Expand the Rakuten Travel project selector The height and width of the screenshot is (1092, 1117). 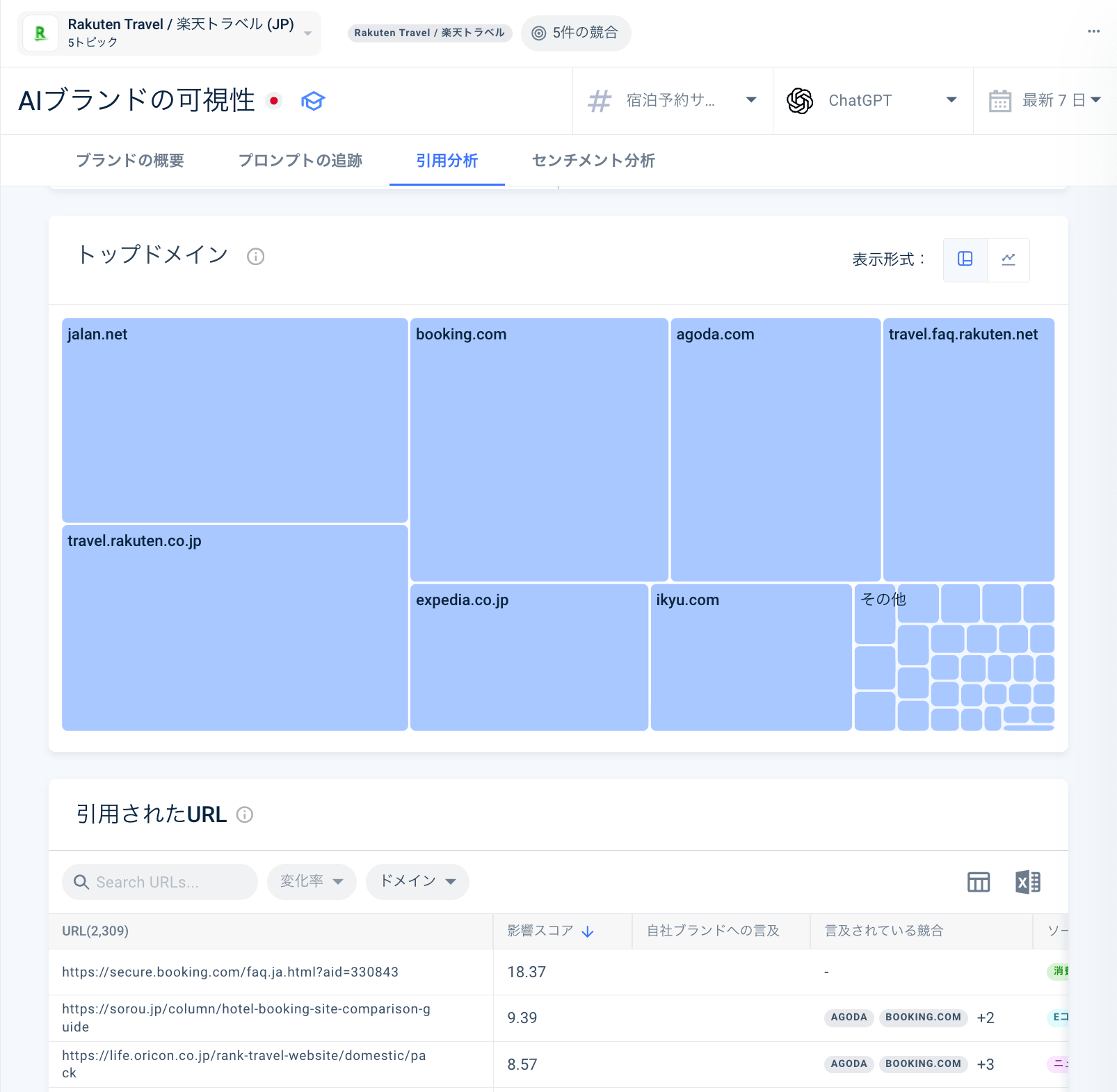pos(170,33)
